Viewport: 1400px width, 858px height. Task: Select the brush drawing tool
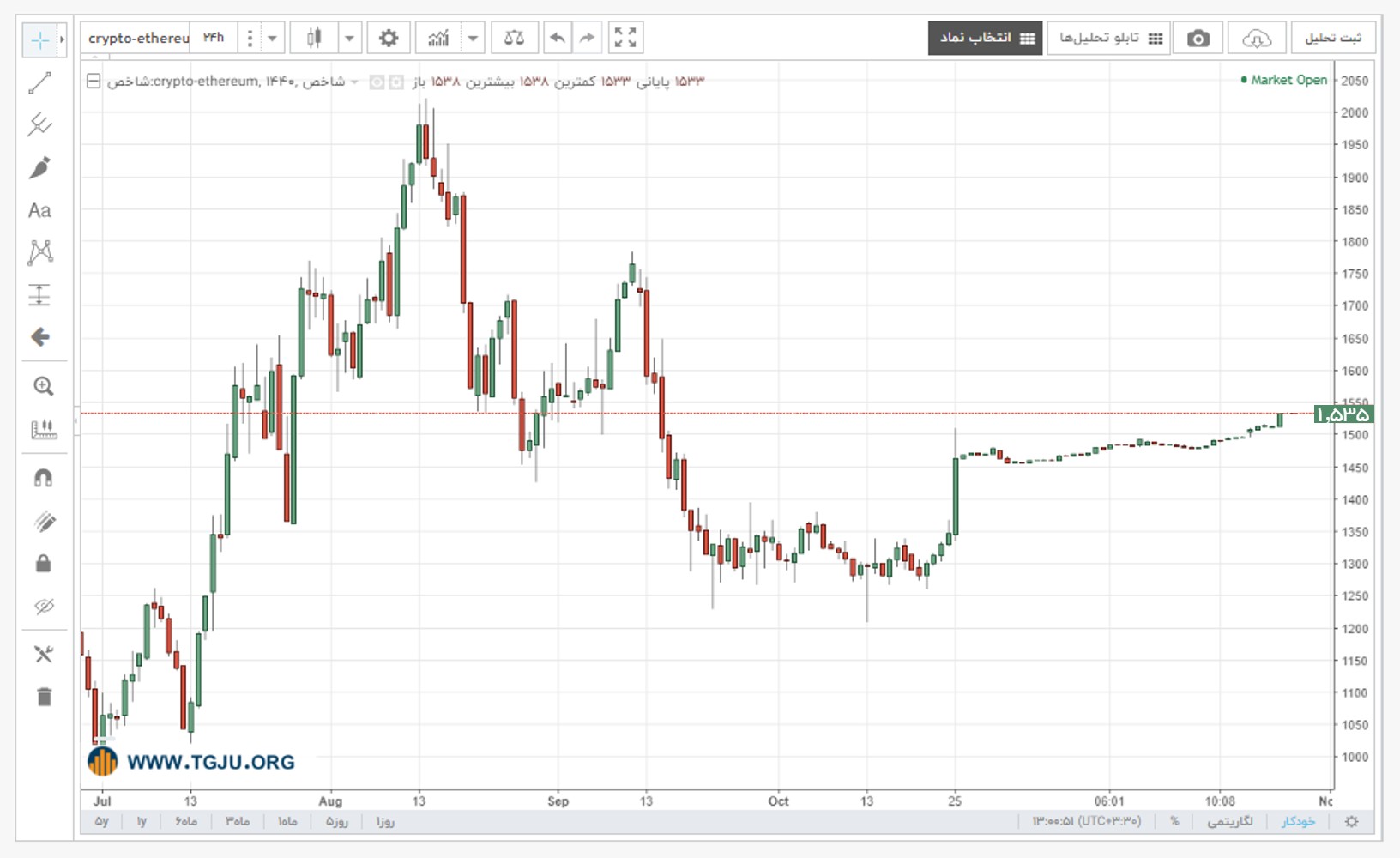[x=39, y=167]
